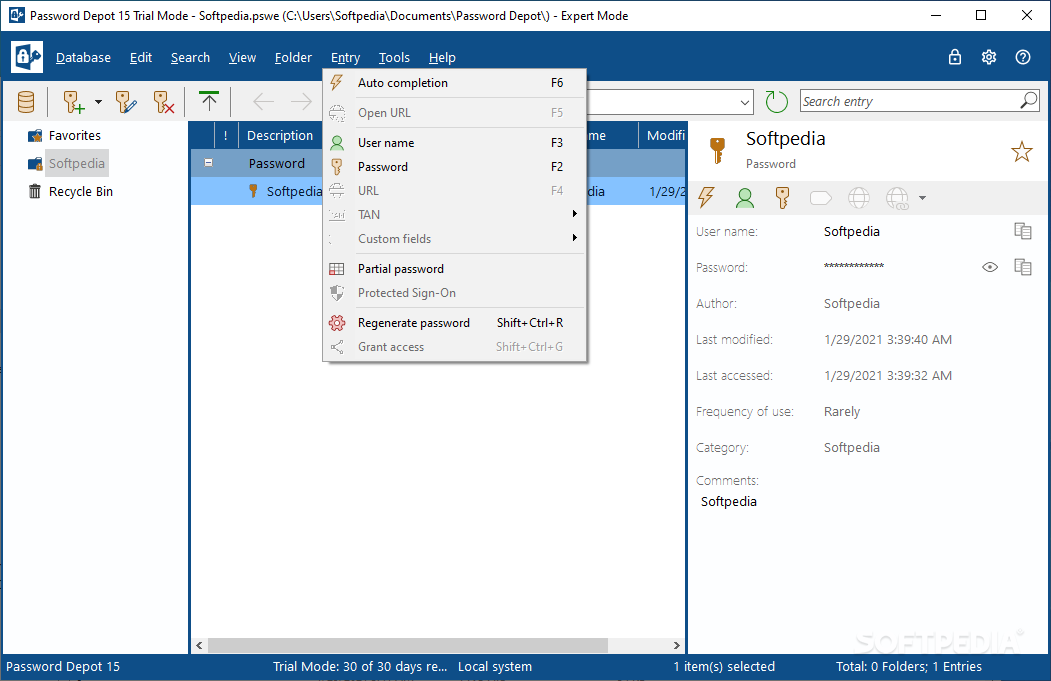Click the edit password key icon
Screen dimensions: 1051x681
pos(126,102)
